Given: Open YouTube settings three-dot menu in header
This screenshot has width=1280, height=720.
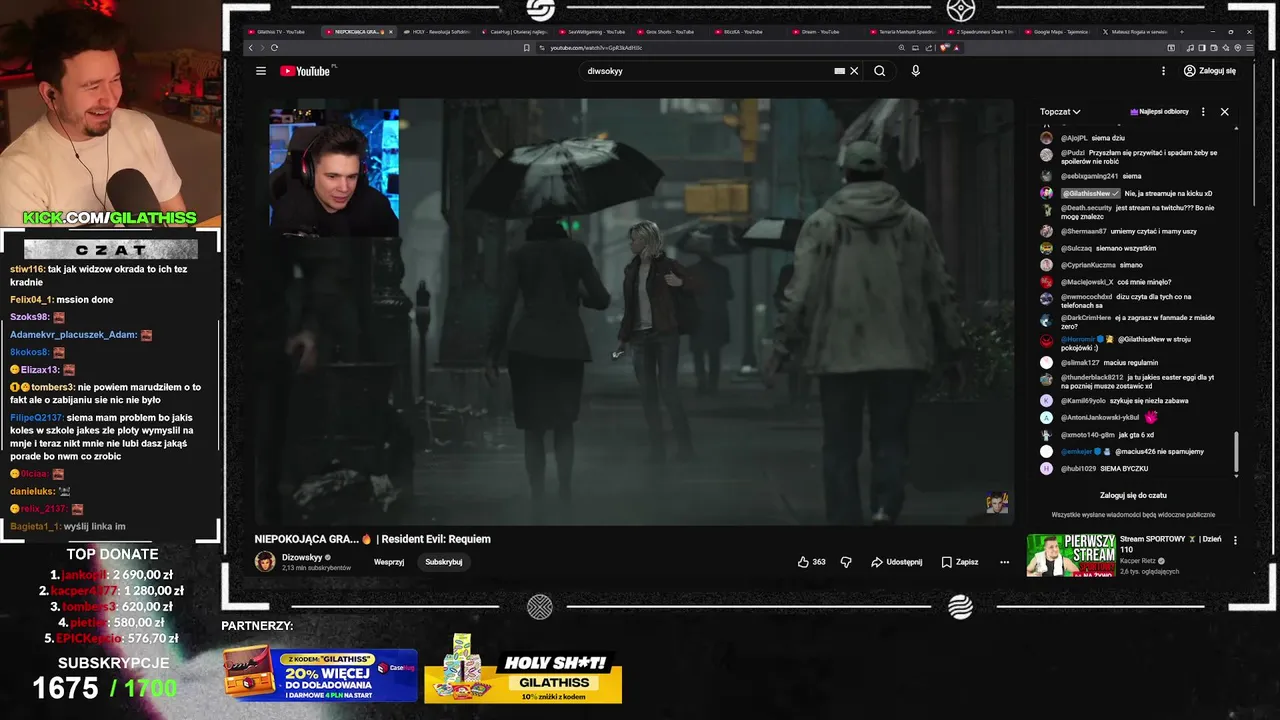Looking at the screenshot, I should pyautogui.click(x=1163, y=71).
